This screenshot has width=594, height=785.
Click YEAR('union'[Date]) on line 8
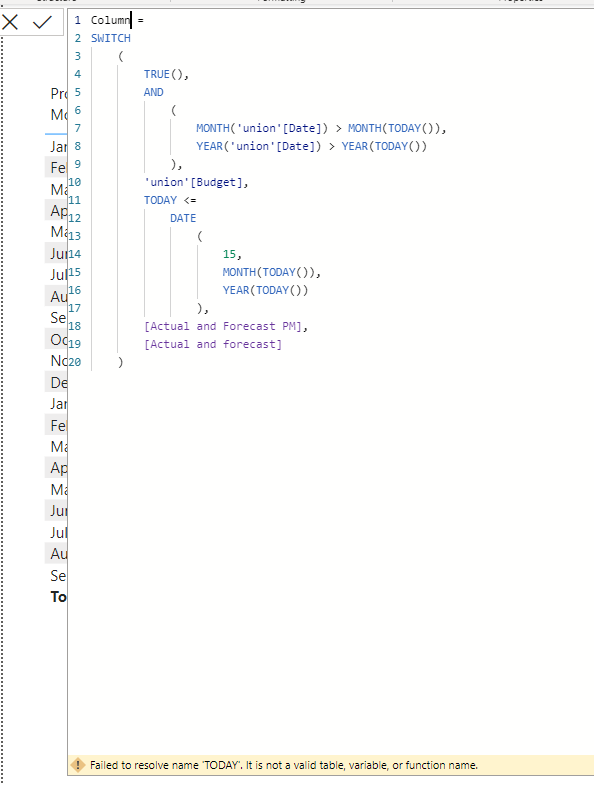259,146
